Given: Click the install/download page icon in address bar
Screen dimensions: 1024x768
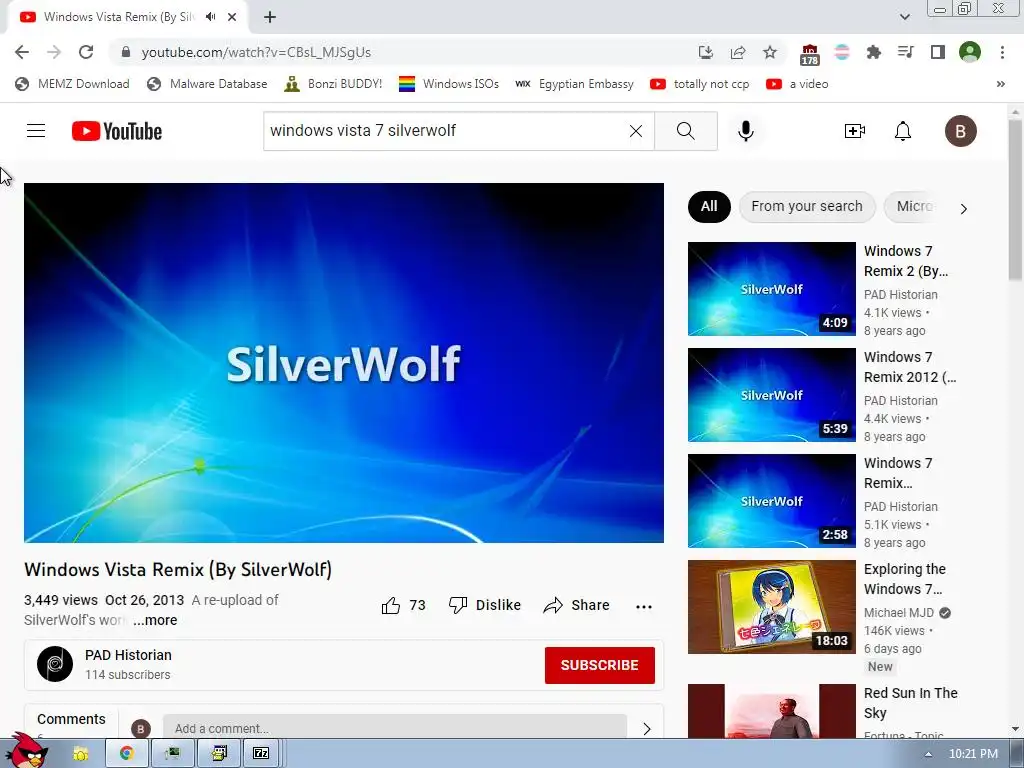Looking at the screenshot, I should [x=705, y=52].
